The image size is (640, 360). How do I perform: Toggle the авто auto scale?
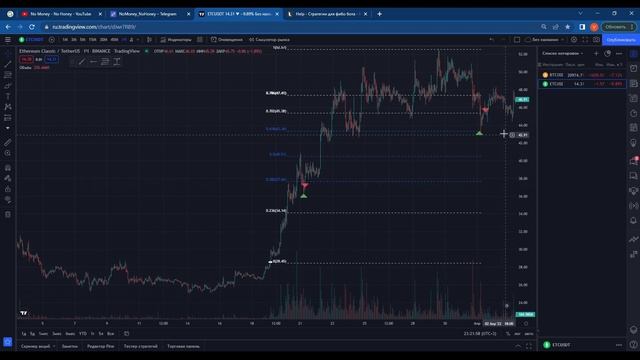[x=529, y=333]
